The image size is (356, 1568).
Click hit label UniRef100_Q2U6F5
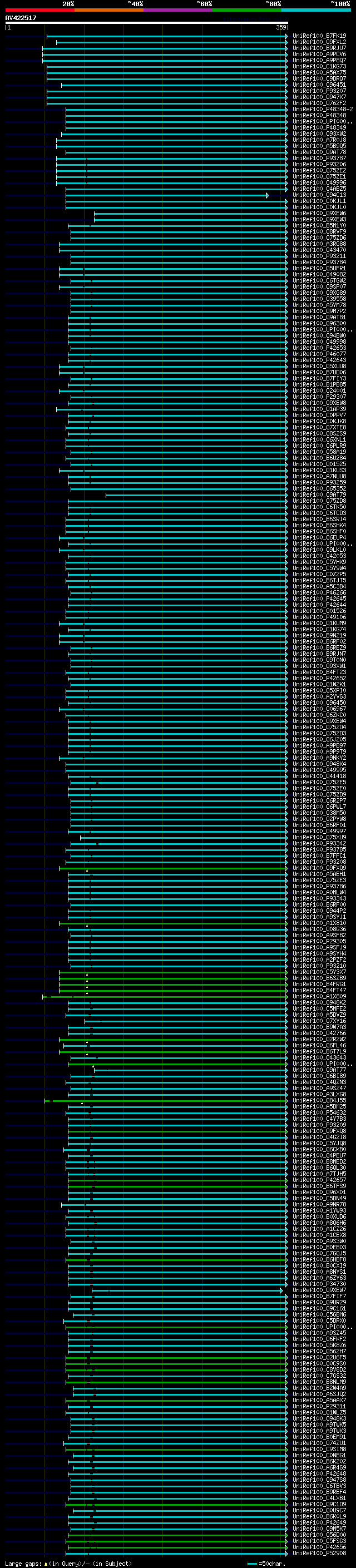[x=319, y=1357]
